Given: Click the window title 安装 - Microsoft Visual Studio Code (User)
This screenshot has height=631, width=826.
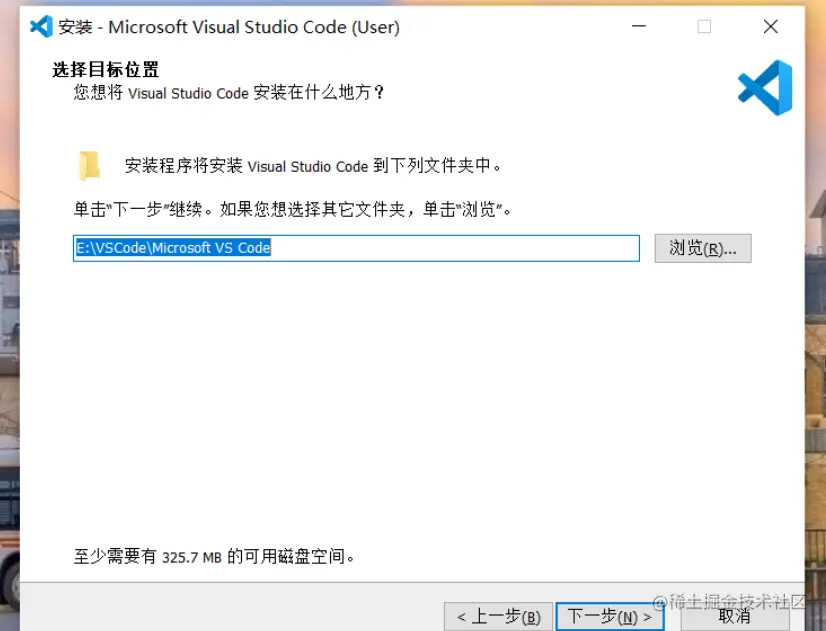Looking at the screenshot, I should pyautogui.click(x=229, y=27).
